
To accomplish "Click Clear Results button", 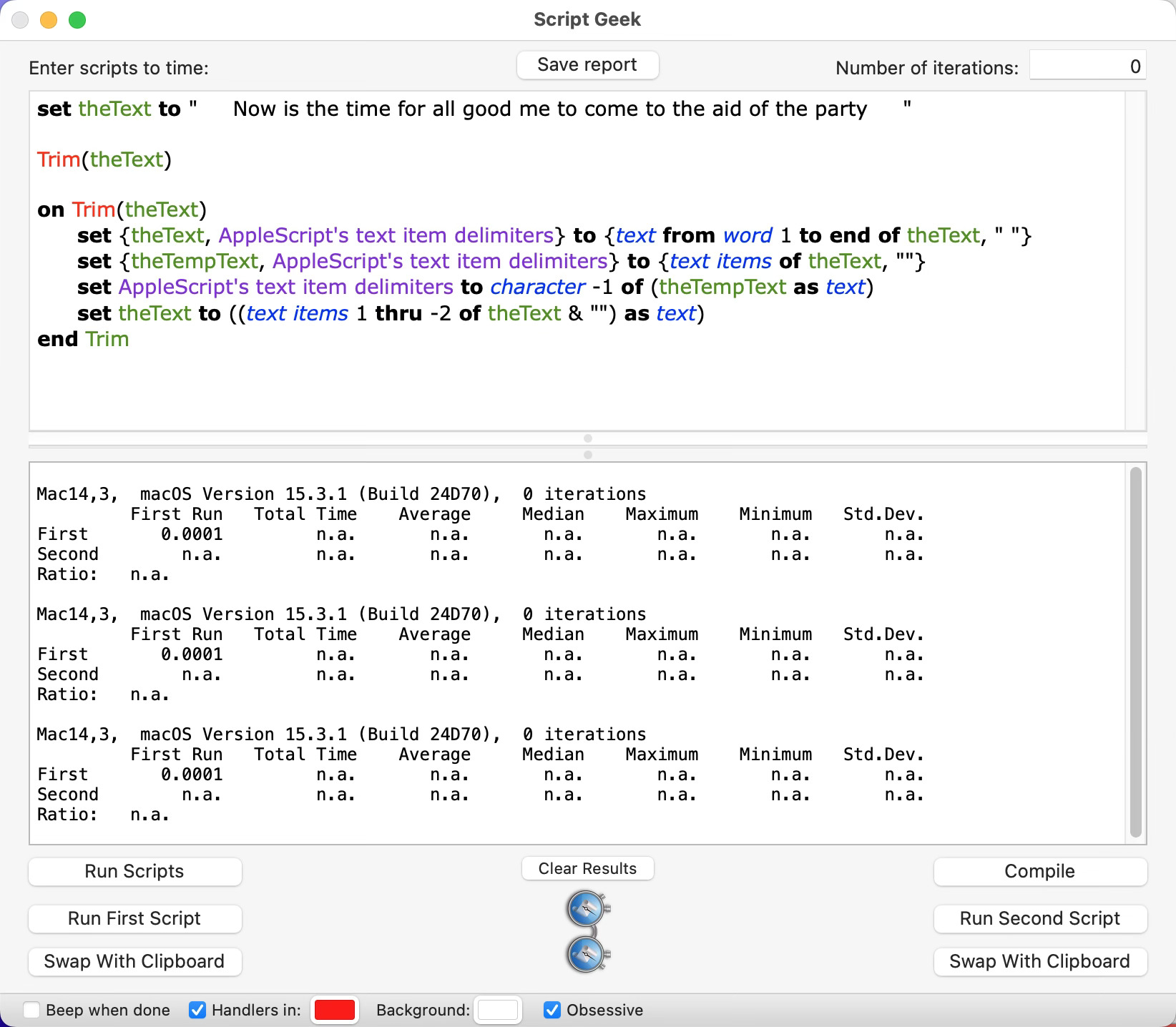I will coord(587,868).
